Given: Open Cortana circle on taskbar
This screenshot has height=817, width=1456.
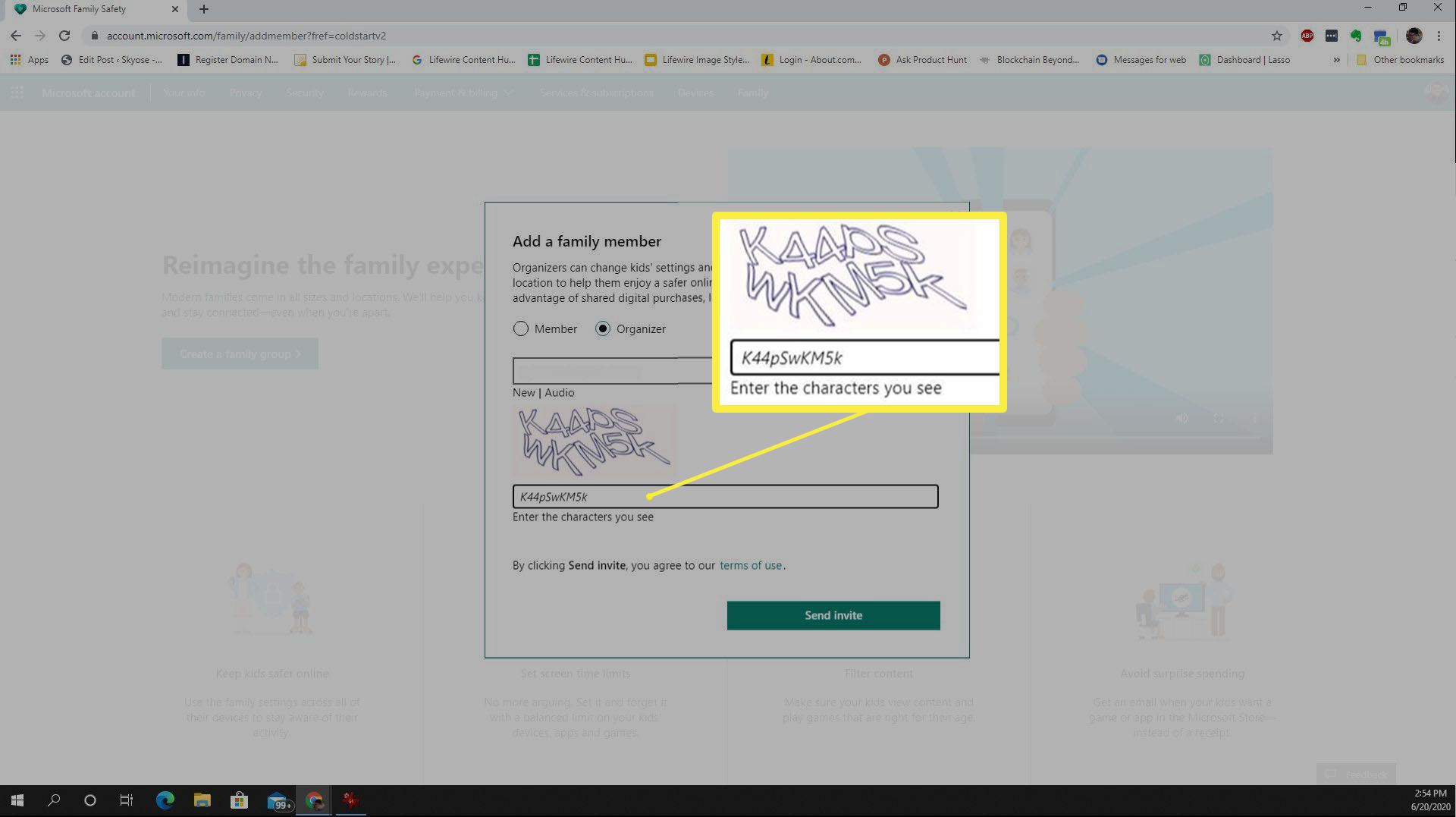Looking at the screenshot, I should [90, 800].
